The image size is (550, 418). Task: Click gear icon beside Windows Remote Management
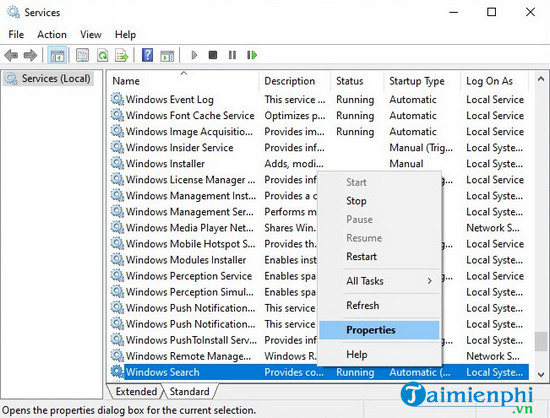117,356
